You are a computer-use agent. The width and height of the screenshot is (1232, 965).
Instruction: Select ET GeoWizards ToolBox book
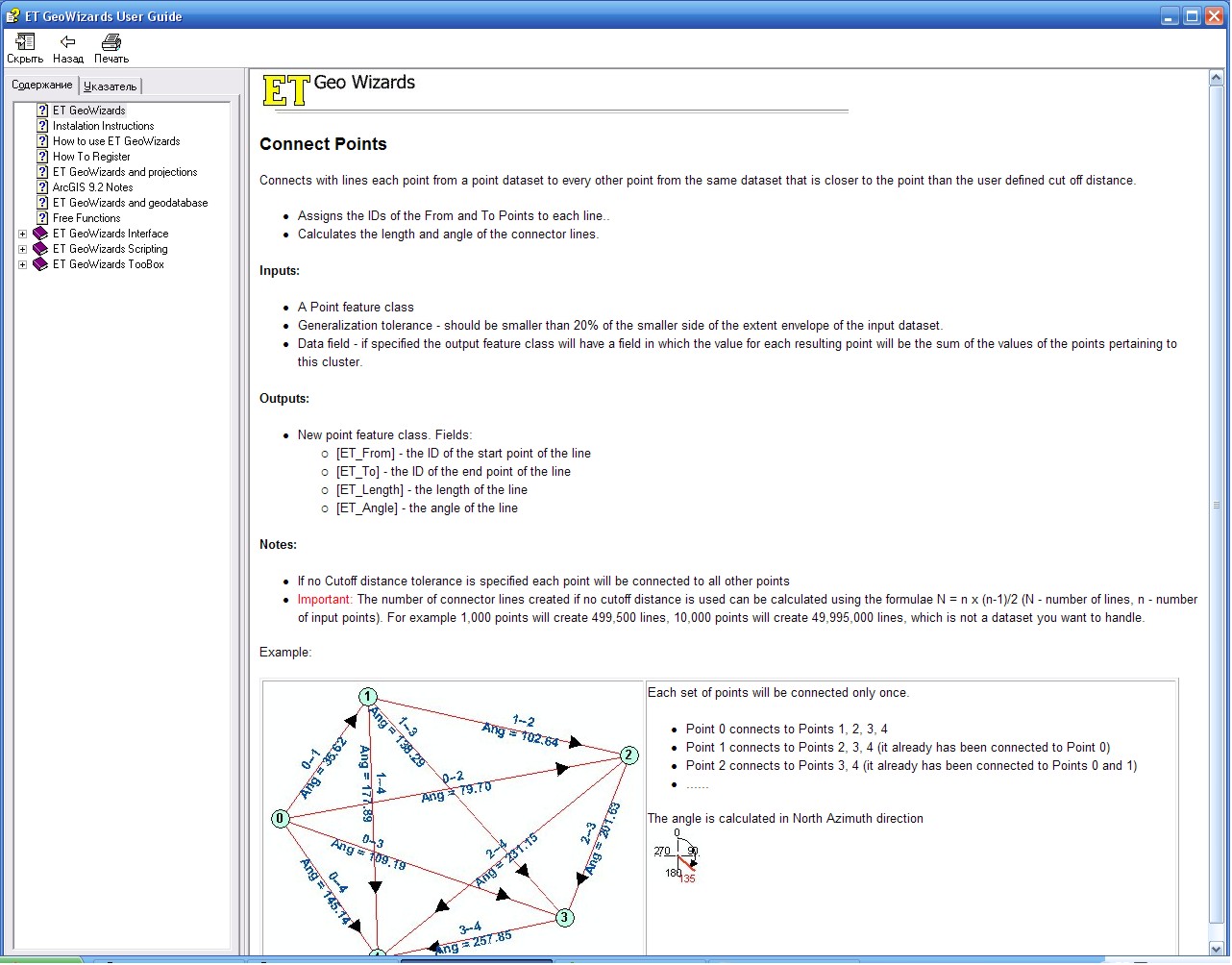(x=109, y=264)
